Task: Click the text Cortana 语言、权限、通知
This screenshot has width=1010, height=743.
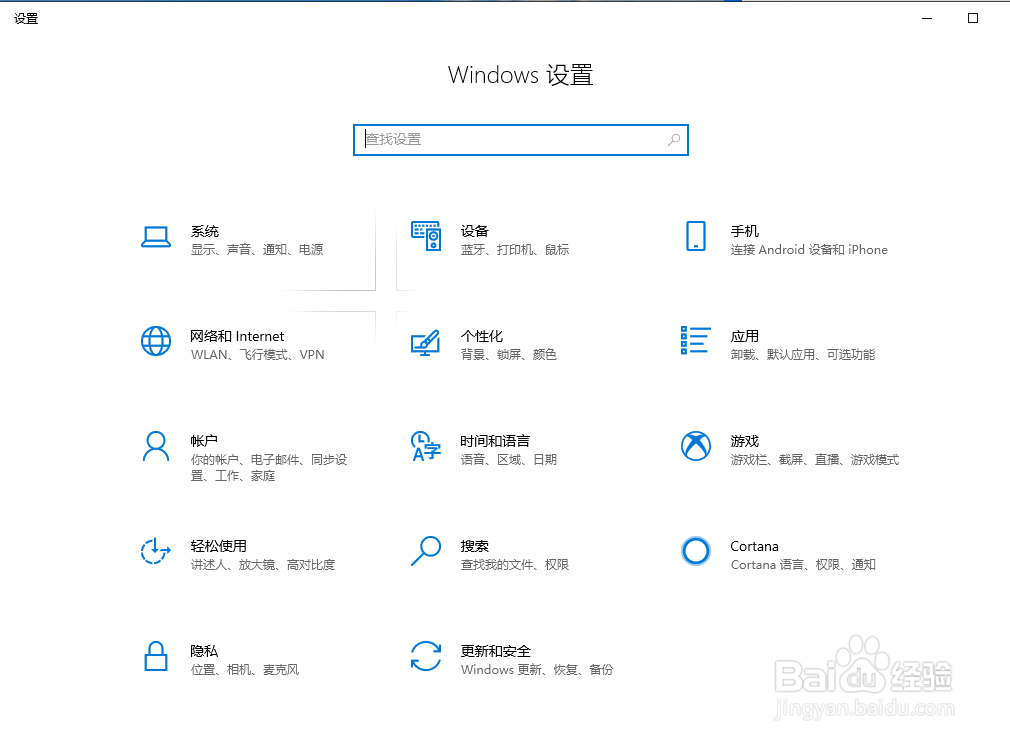Action: click(x=803, y=564)
